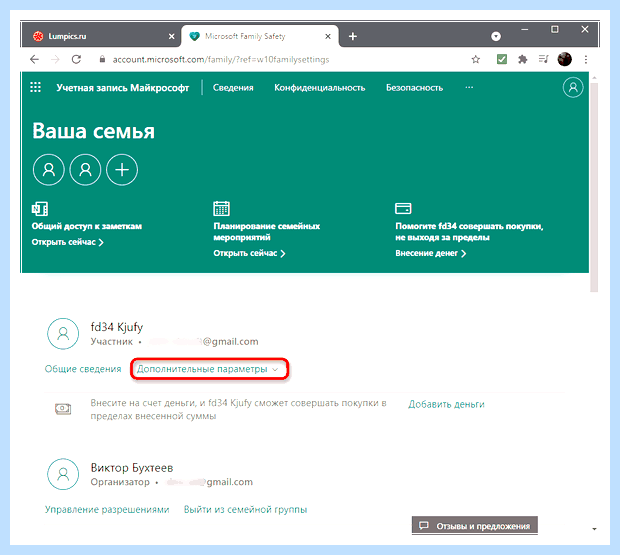Open the Chrome three-dot menu
This screenshot has height=555, width=620.
[586, 59]
